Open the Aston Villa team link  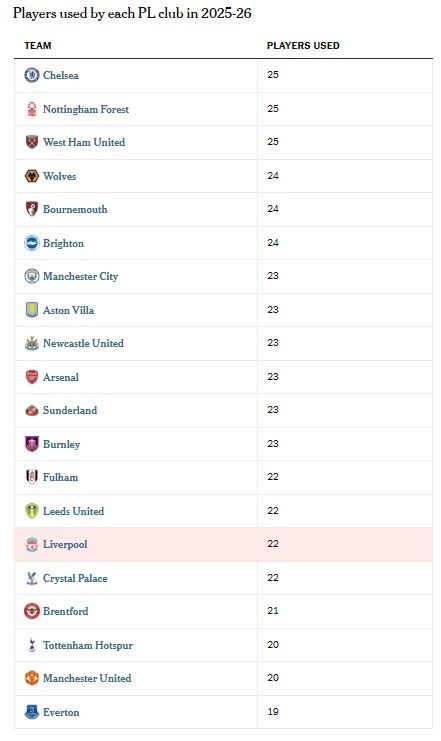(69, 310)
